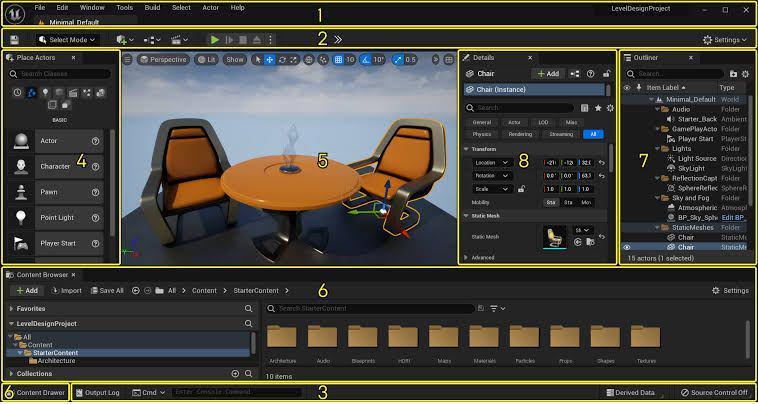The image size is (758, 404).
Task: Open help for the Actor class
Action: click(x=95, y=141)
